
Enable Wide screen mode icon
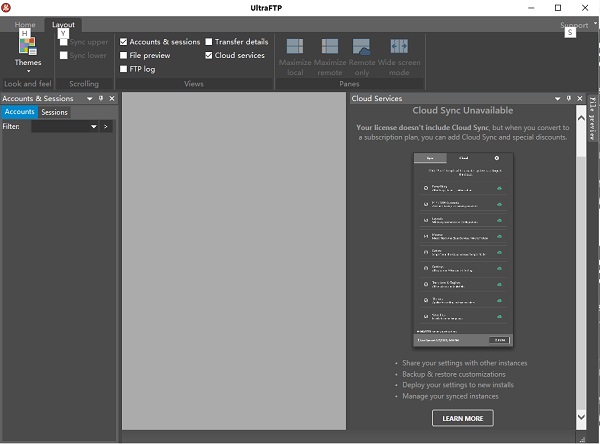click(x=399, y=46)
